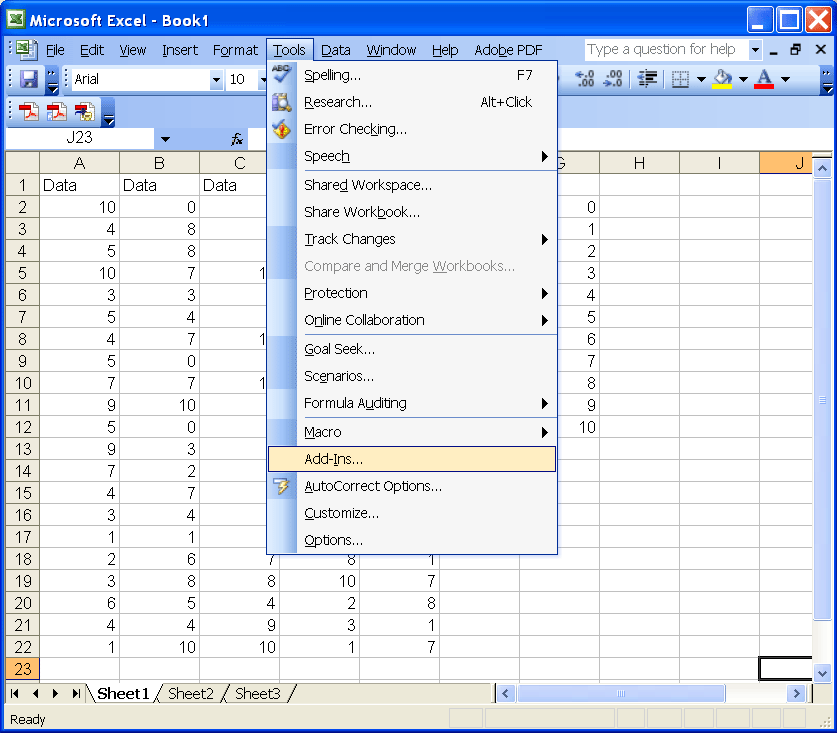Click the Error Checking icon in menu
Image resolution: width=837 pixels, height=733 pixels.
click(281, 129)
